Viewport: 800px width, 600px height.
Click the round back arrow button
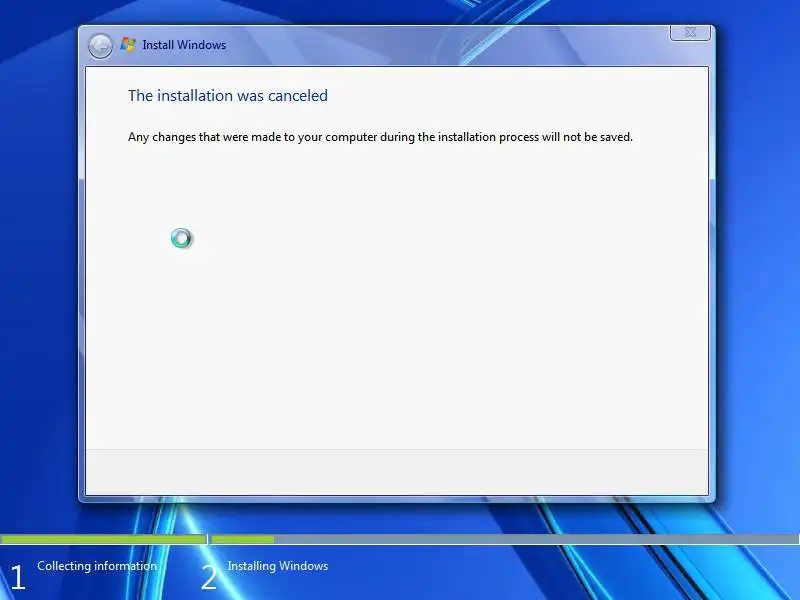[x=100, y=46]
